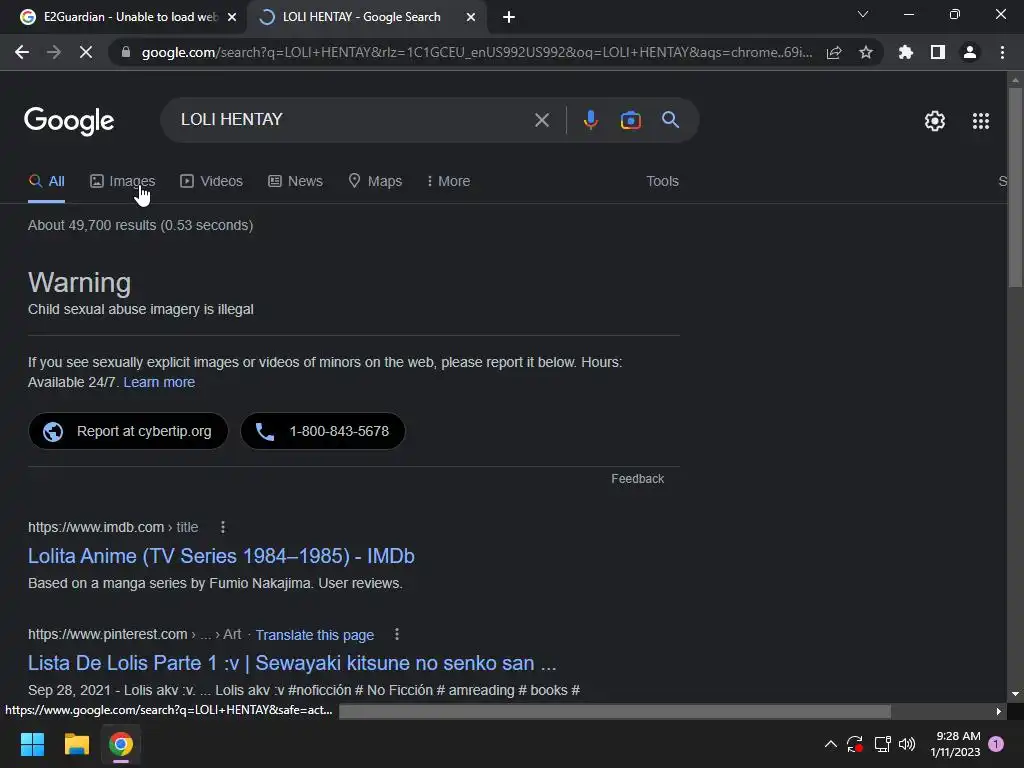Open the network icon in the system tray
Screen dimensions: 1024x768
pyautogui.click(x=882, y=744)
